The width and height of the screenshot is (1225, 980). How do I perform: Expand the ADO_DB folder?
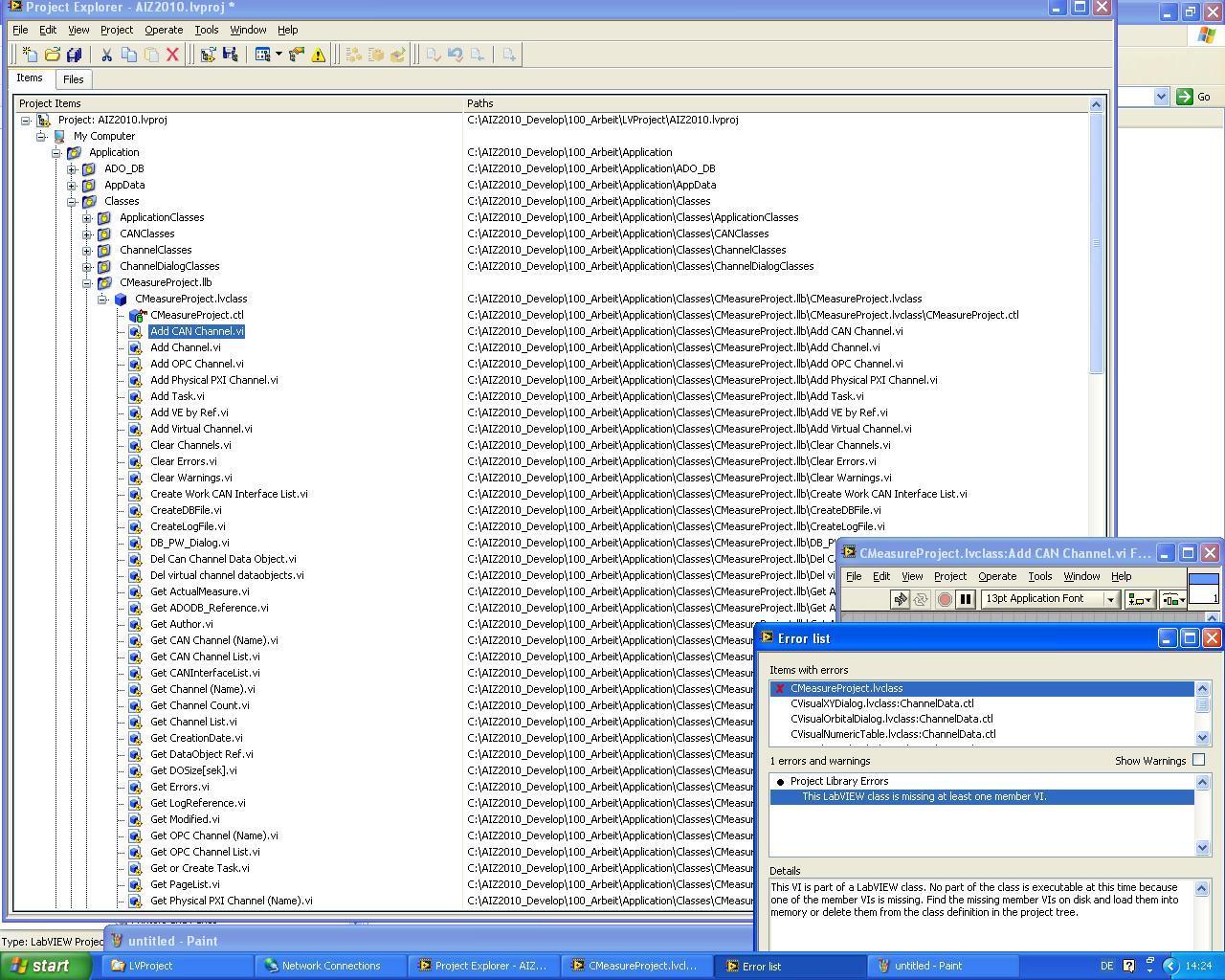click(x=72, y=168)
